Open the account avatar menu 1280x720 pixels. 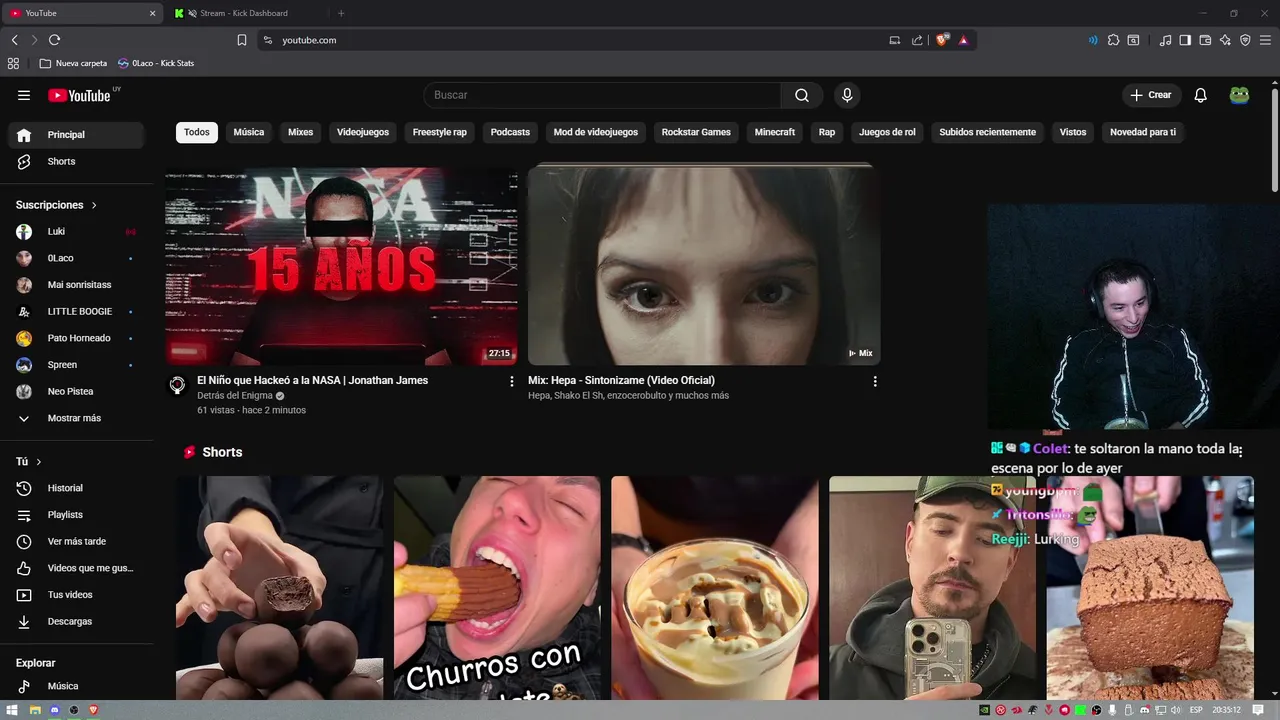pyautogui.click(x=1239, y=95)
